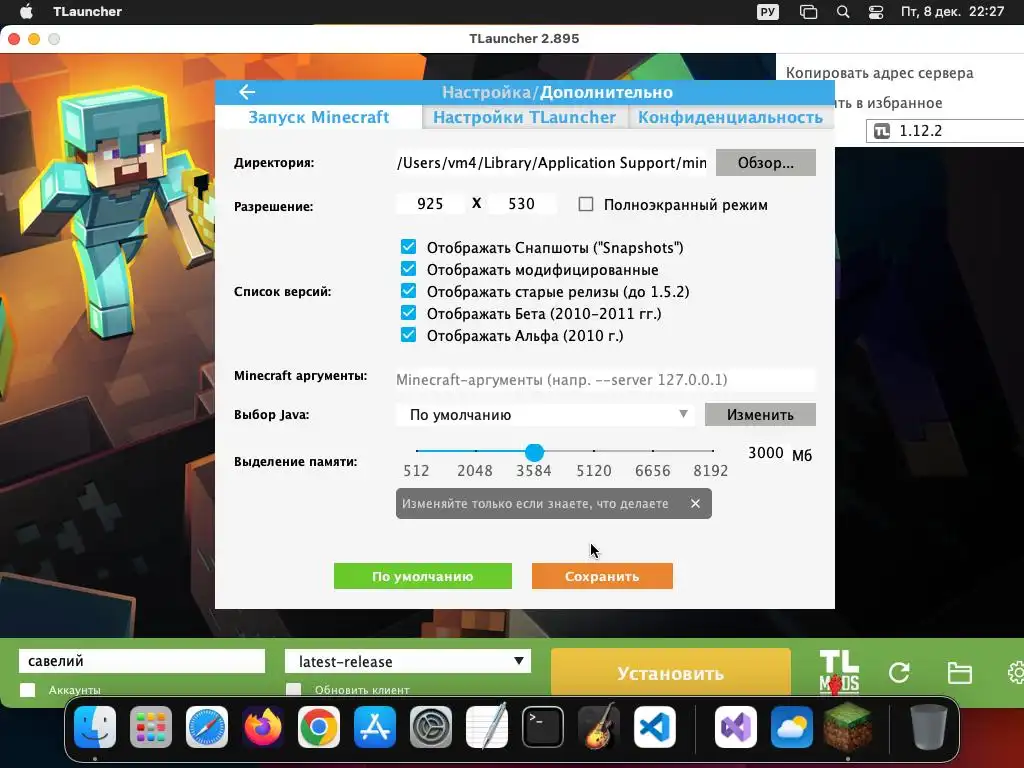Image resolution: width=1024 pixels, height=768 pixels.
Task: Click the resolution height field 530
Action: pyautogui.click(x=522, y=204)
